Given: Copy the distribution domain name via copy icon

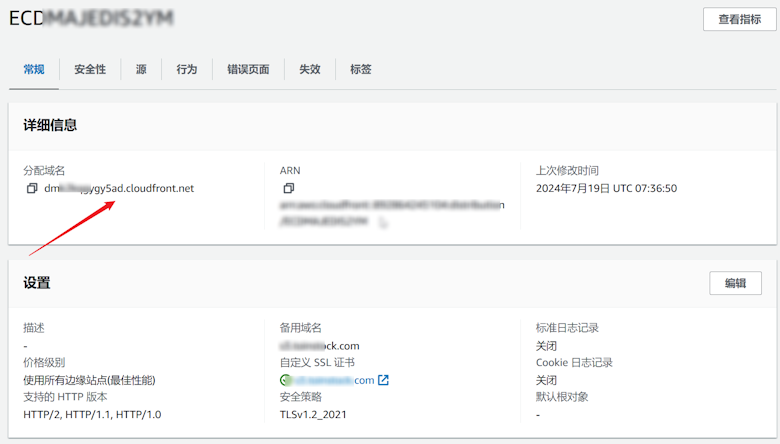Looking at the screenshot, I should (x=32, y=188).
